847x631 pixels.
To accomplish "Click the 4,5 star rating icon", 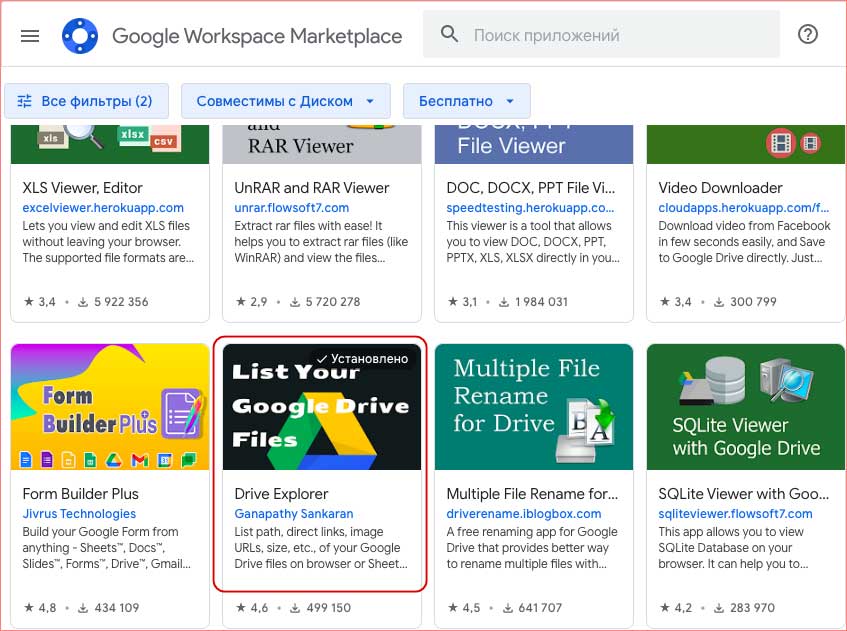I will [453, 607].
